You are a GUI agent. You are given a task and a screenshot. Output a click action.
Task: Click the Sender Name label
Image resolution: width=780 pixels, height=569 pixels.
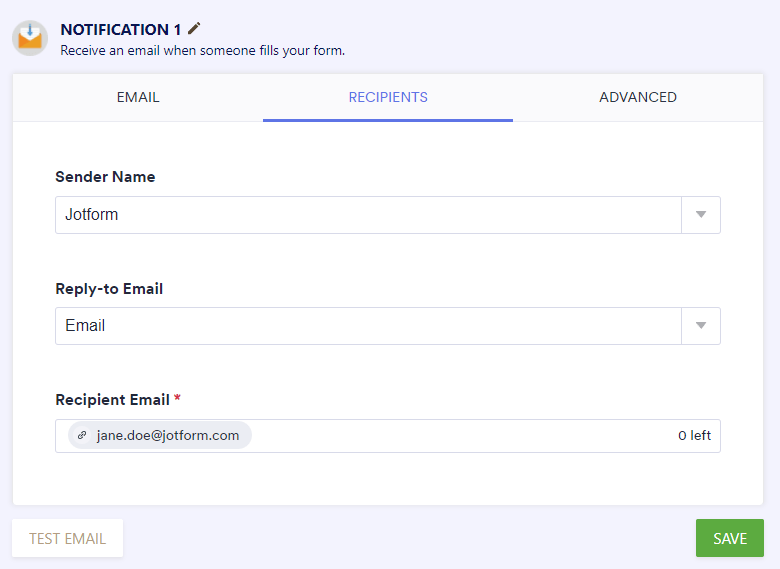105,177
